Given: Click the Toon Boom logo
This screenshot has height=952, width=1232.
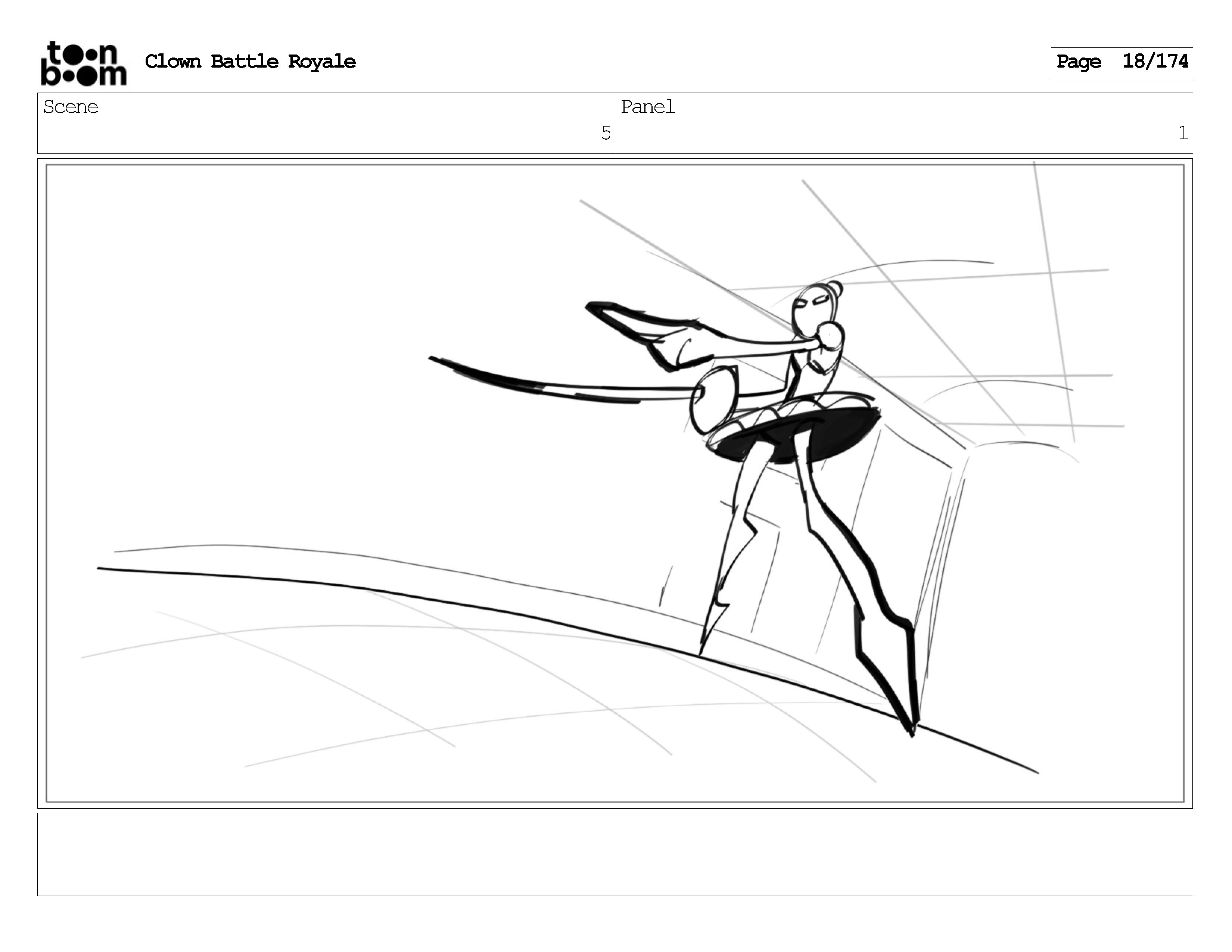Looking at the screenshot, I should click(x=84, y=63).
